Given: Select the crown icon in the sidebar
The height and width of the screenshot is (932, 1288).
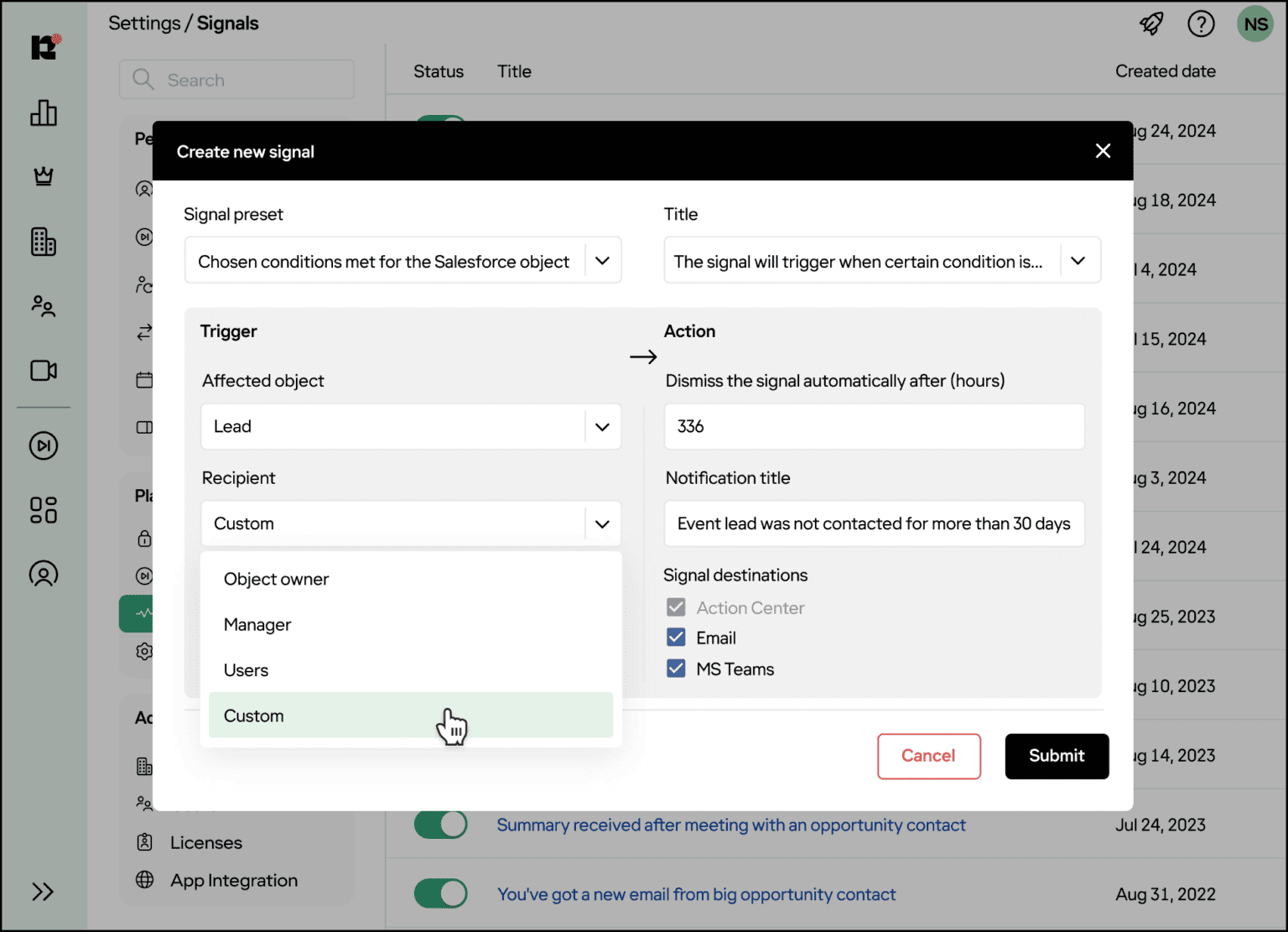Looking at the screenshot, I should point(43,177).
